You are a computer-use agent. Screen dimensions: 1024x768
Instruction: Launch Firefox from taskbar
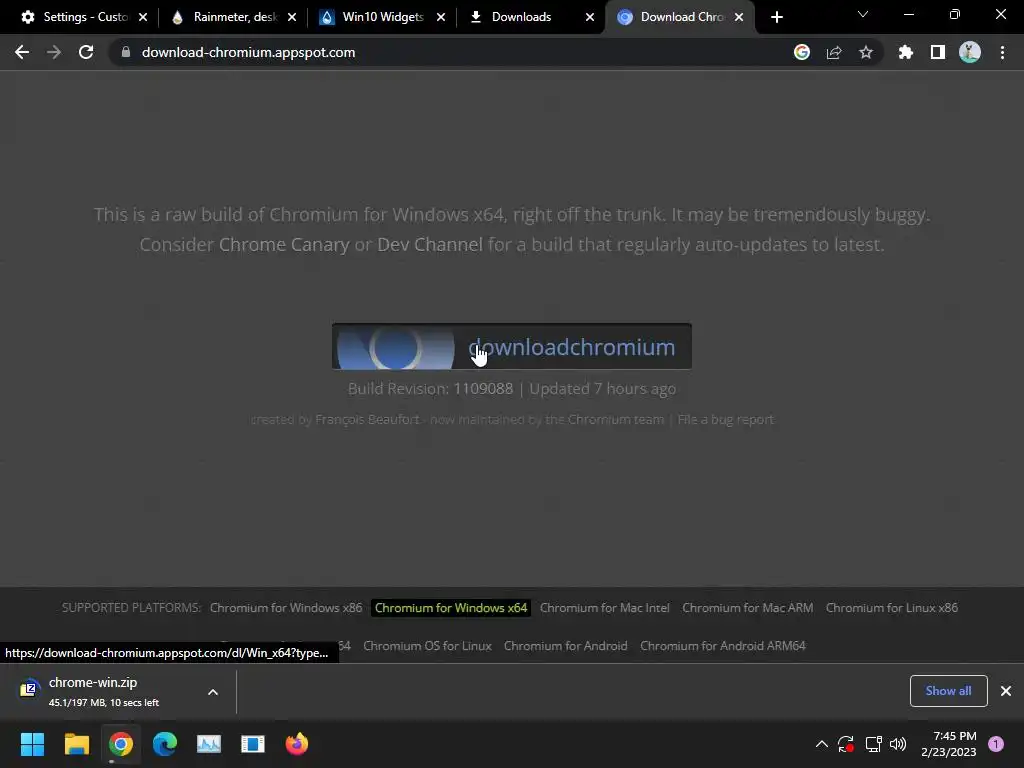click(x=297, y=744)
